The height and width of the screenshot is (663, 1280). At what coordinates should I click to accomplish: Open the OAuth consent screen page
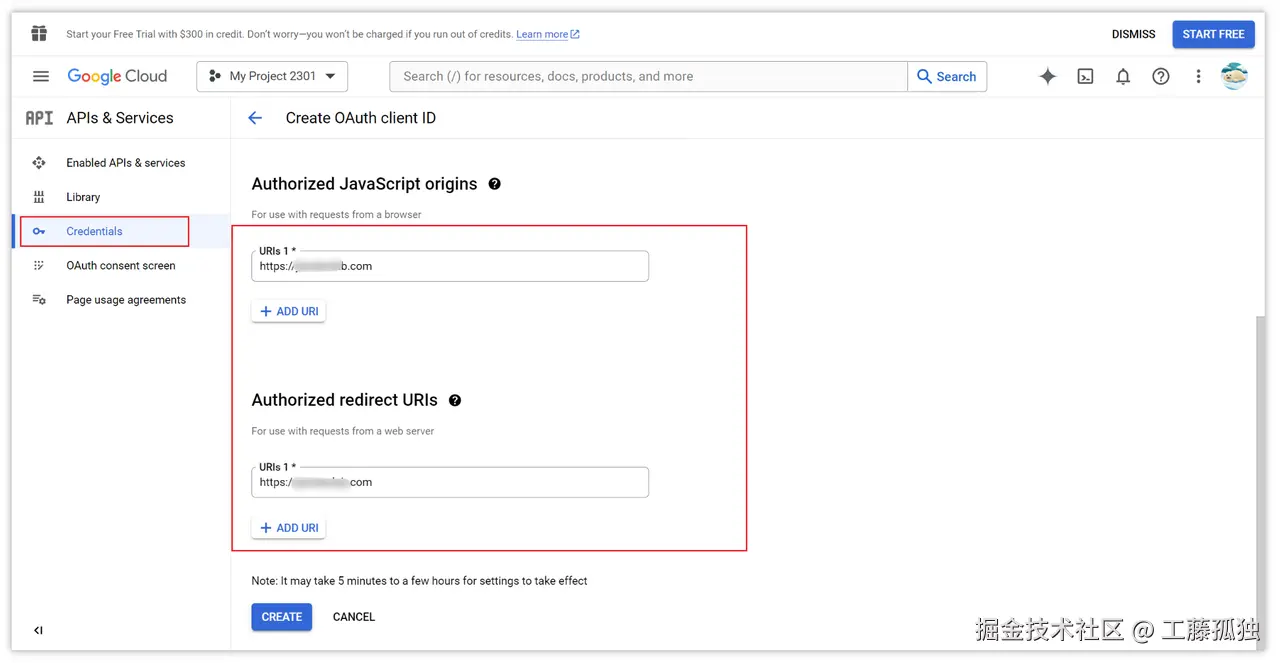click(x=120, y=265)
